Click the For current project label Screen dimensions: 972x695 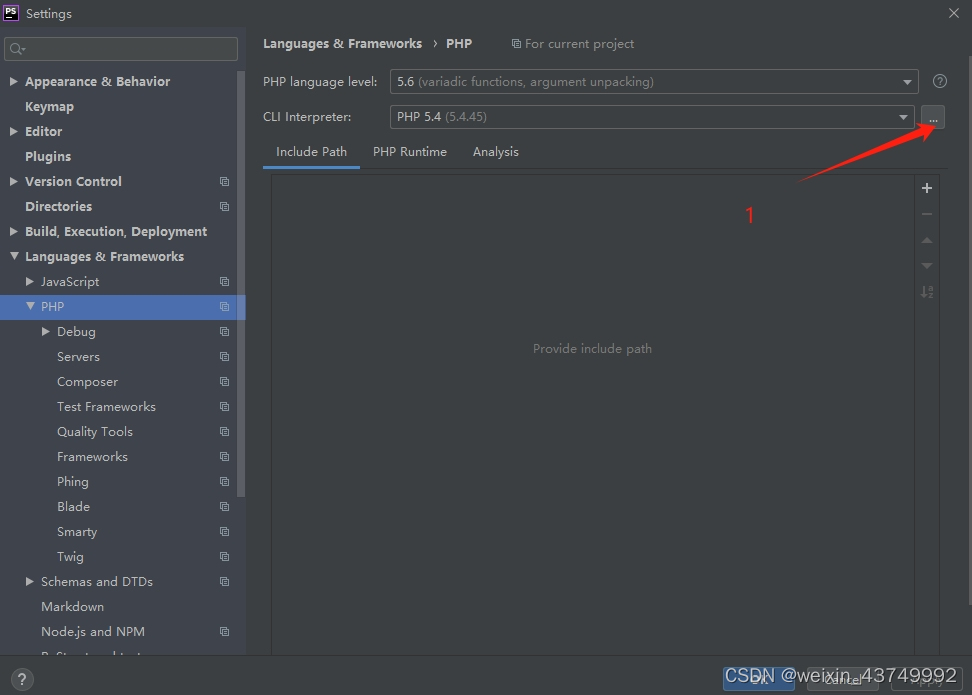[573, 43]
